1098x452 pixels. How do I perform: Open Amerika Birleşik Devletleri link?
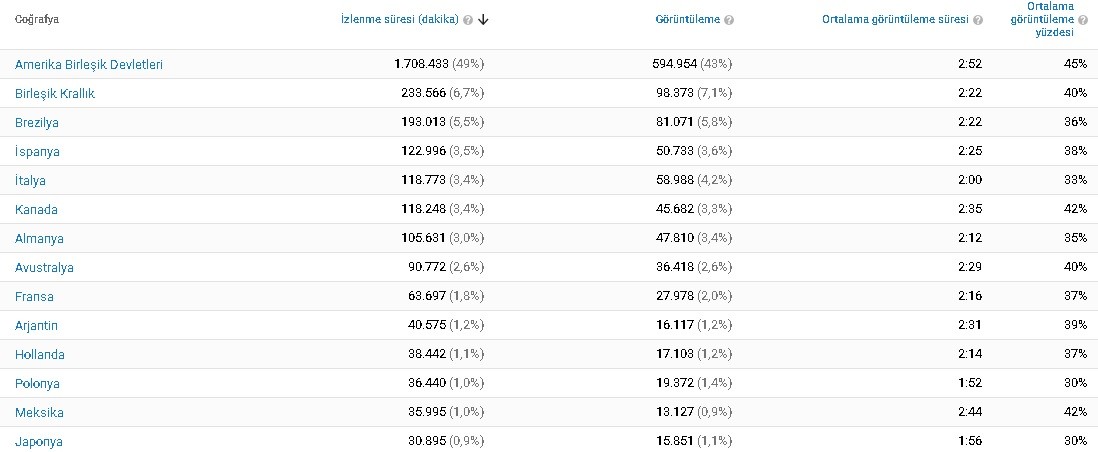click(x=89, y=64)
